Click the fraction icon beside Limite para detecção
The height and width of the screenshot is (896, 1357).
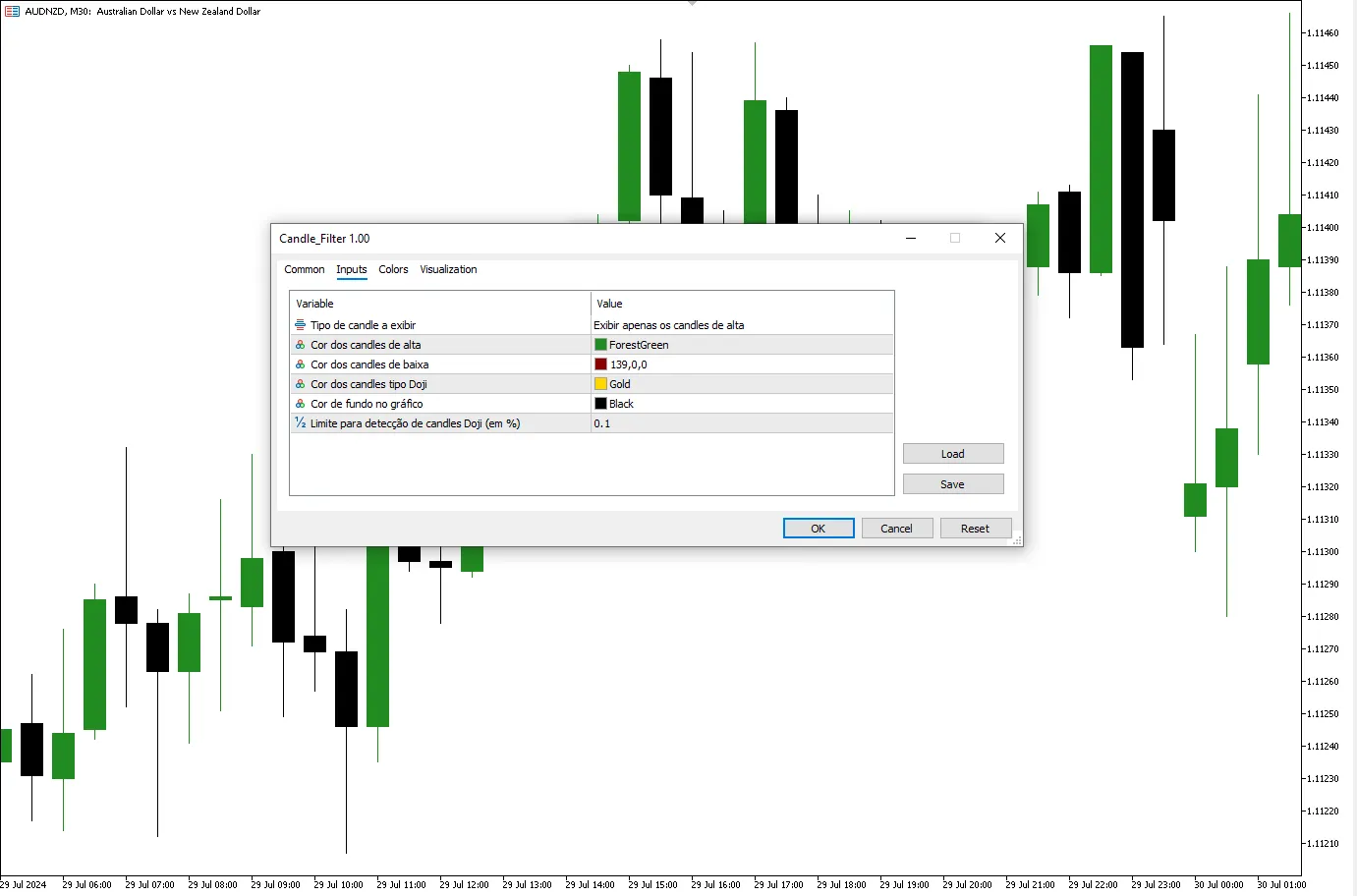[301, 423]
